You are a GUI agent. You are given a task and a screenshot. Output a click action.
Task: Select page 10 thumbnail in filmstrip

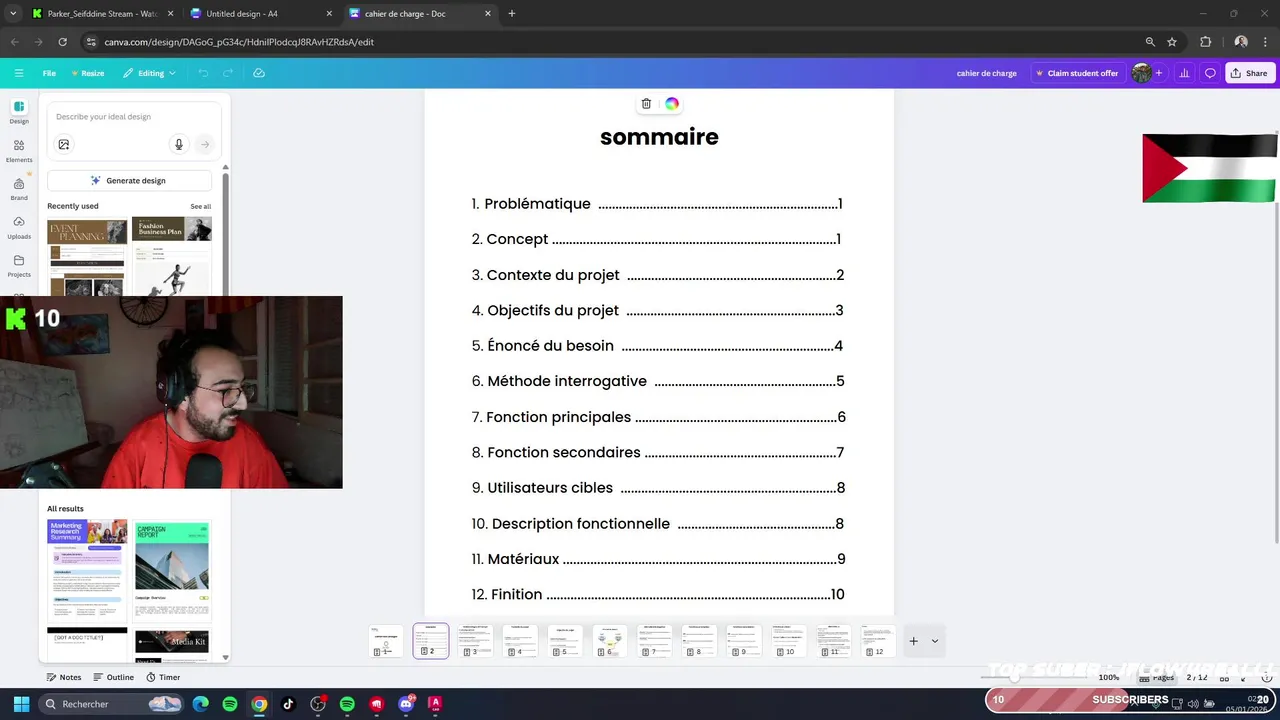[x=789, y=641]
